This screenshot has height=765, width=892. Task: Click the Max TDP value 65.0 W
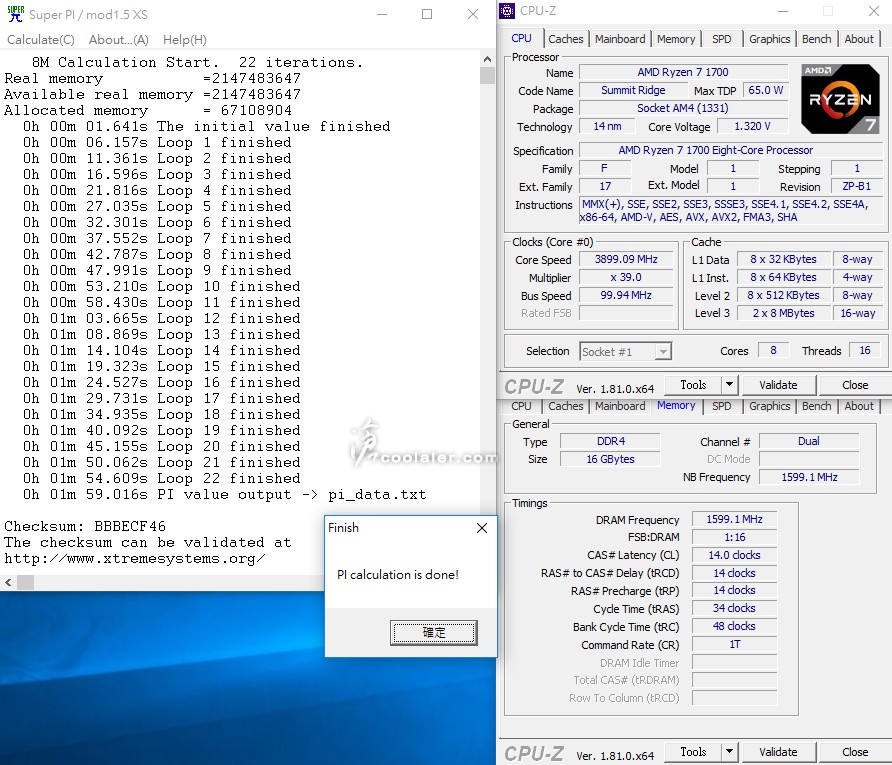click(766, 90)
